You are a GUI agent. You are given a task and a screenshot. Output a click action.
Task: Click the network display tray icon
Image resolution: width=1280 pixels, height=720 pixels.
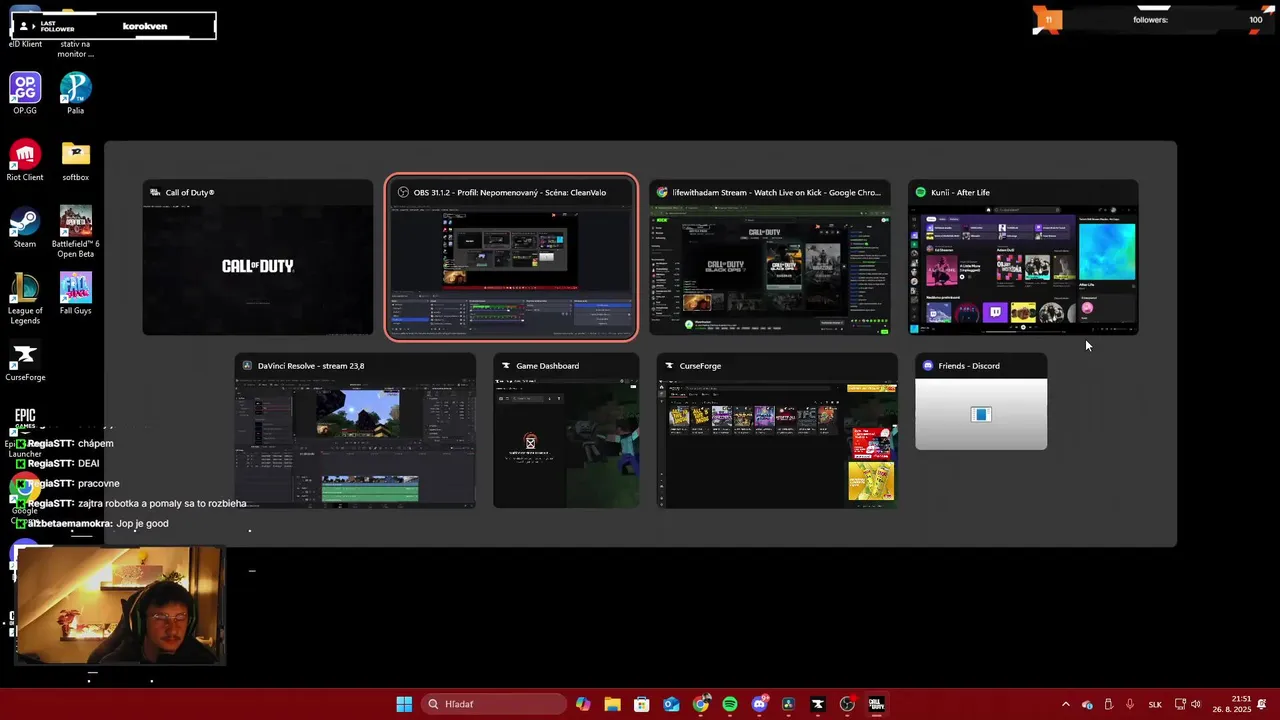tap(1179, 704)
